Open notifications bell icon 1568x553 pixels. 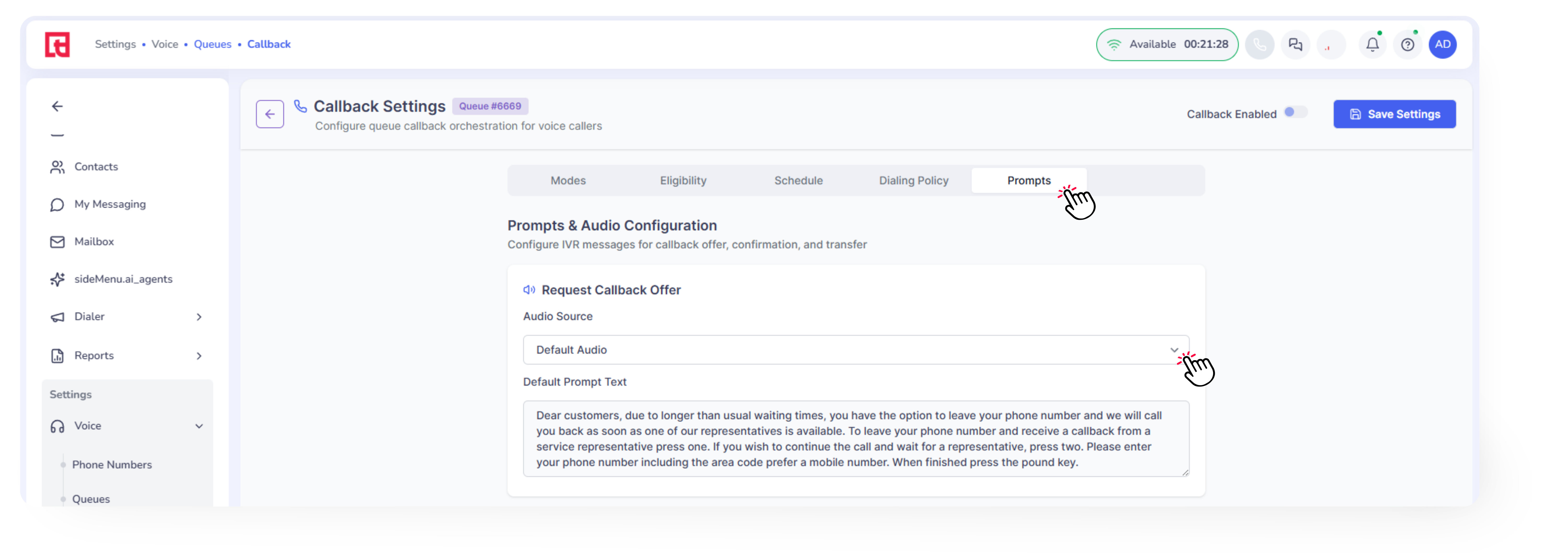coord(1372,44)
